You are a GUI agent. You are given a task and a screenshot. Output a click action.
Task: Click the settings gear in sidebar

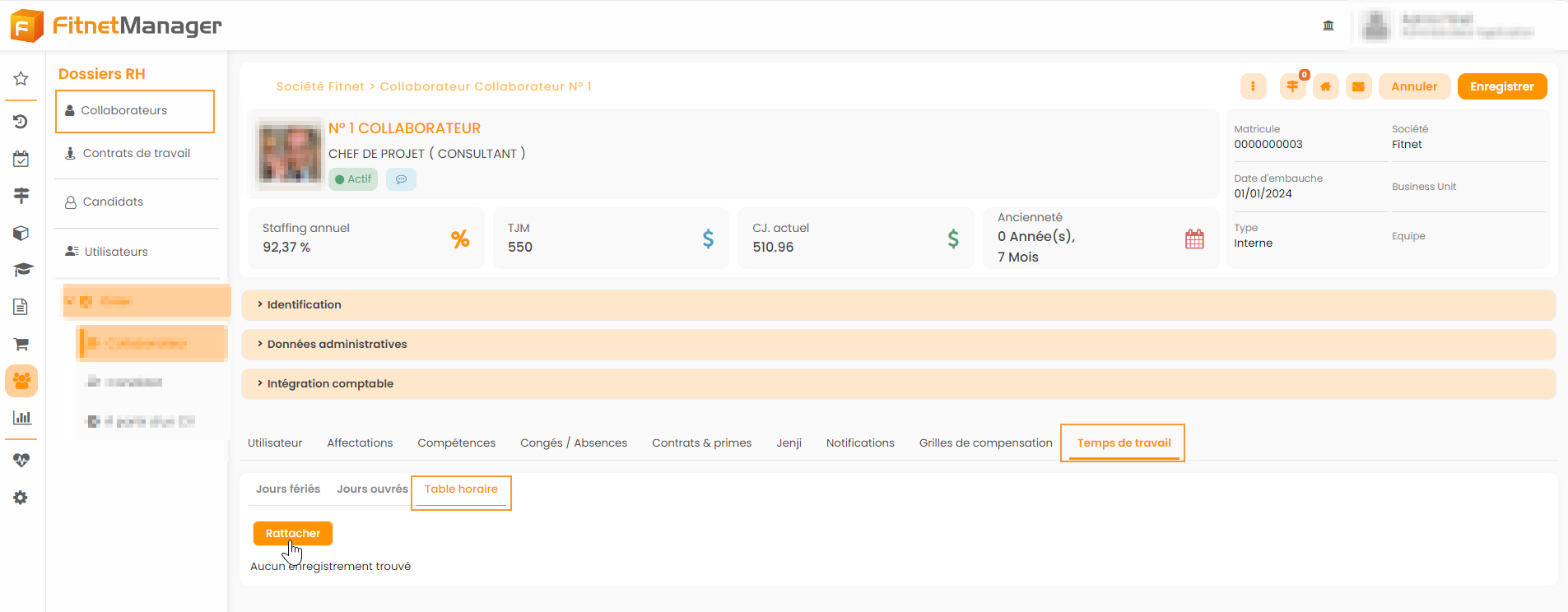point(21,498)
